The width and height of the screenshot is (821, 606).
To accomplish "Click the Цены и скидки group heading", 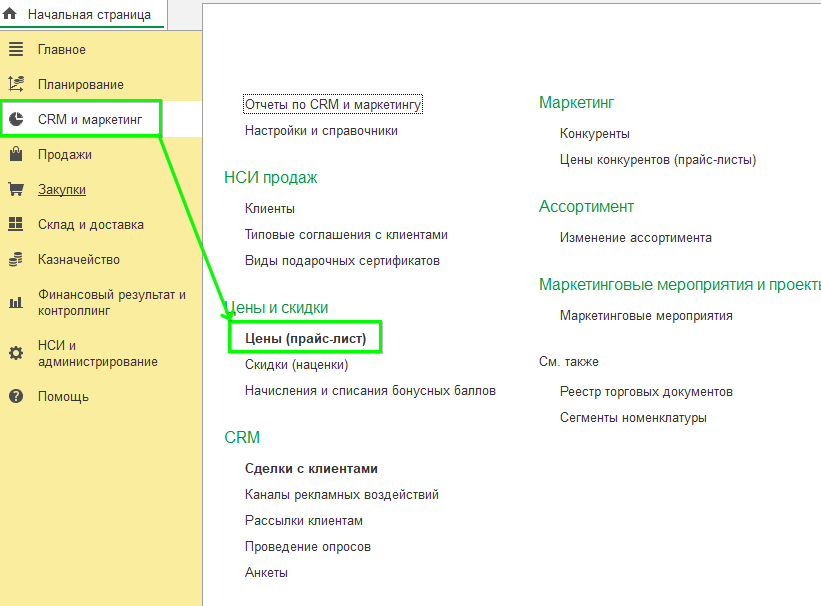I will coord(276,307).
